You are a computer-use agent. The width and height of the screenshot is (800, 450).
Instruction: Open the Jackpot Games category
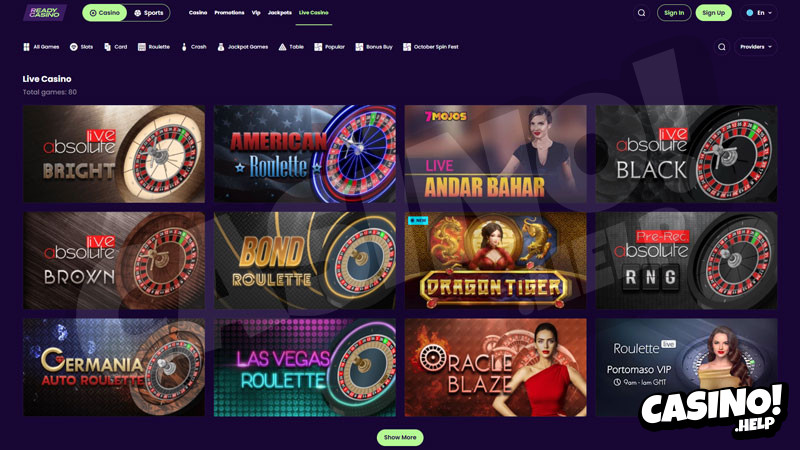[243, 47]
